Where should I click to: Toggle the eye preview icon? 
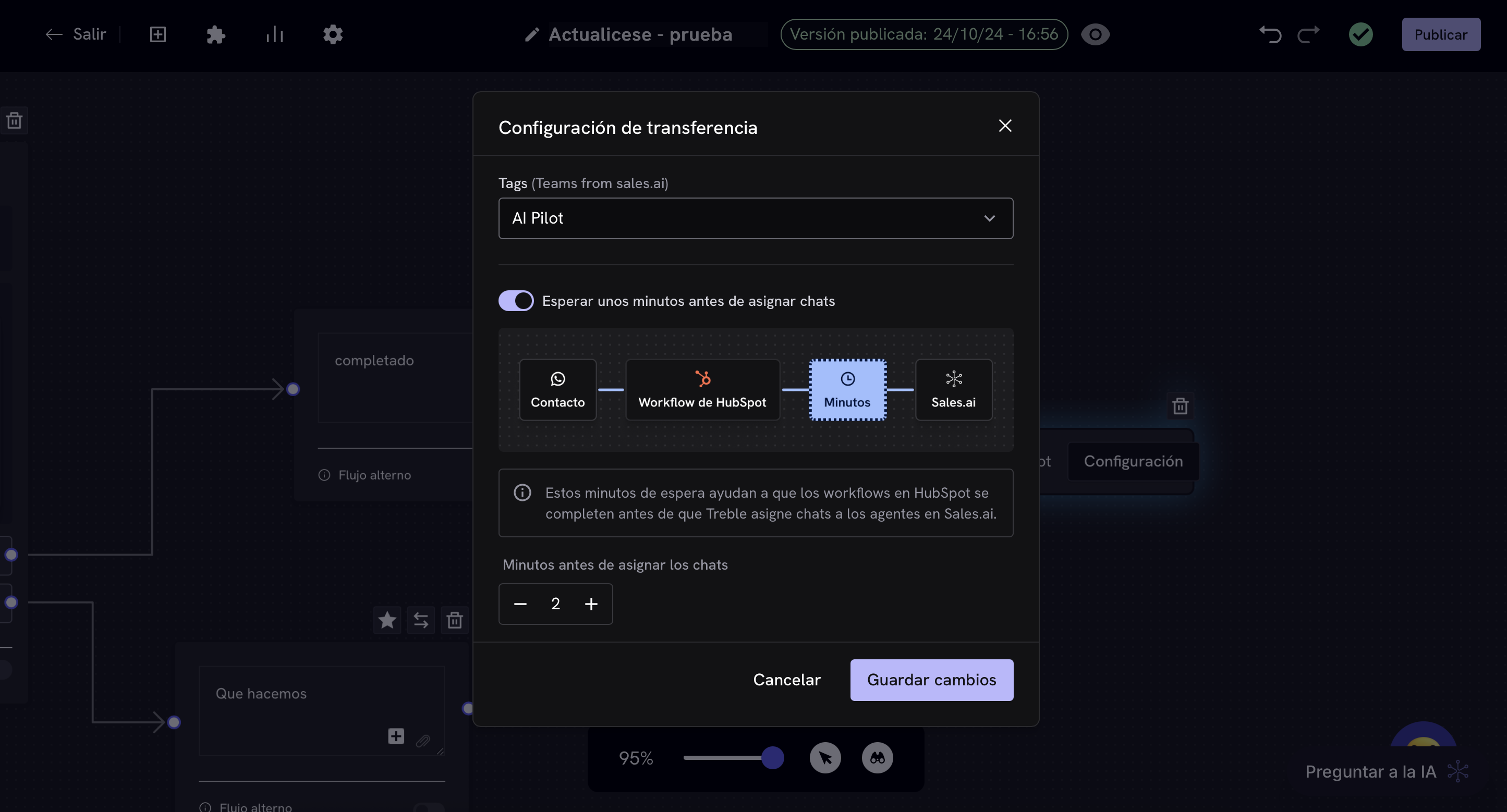(1095, 34)
